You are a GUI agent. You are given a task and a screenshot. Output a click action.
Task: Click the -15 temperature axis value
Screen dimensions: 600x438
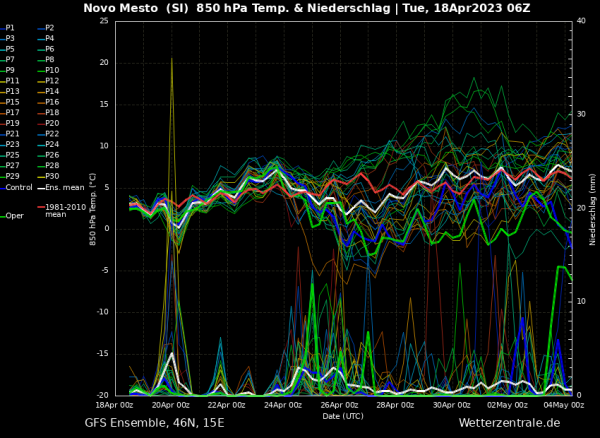102,354
